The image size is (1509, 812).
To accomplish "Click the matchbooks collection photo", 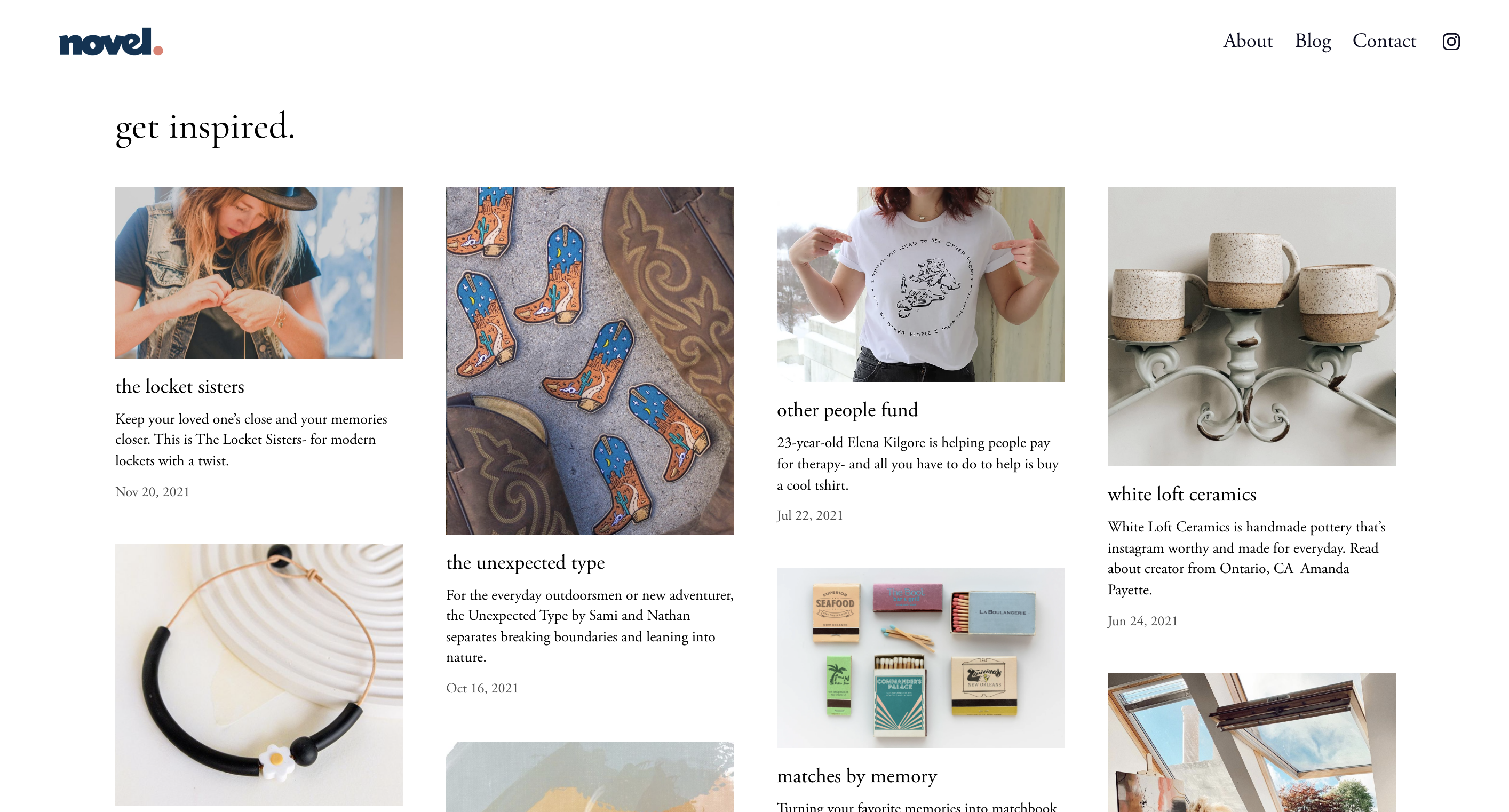I will (920, 657).
